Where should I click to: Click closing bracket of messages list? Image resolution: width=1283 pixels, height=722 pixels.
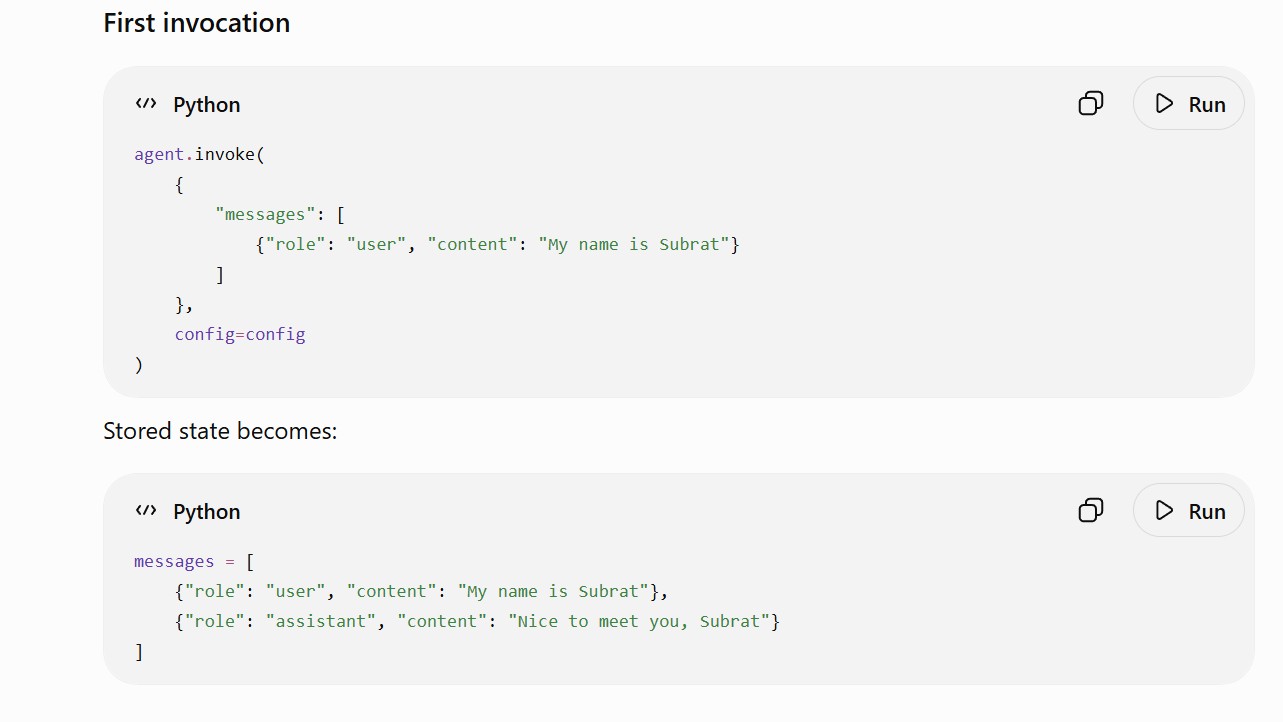tap(139, 651)
